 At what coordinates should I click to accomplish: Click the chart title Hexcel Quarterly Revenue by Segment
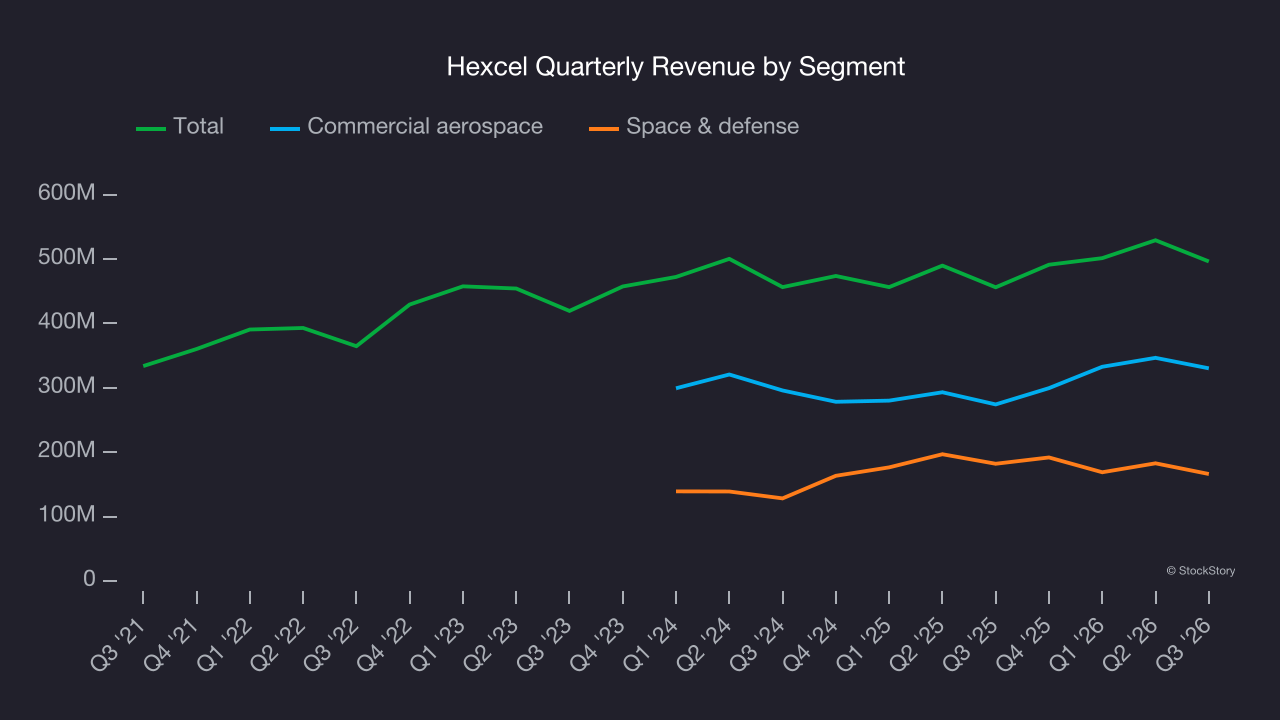[676, 67]
